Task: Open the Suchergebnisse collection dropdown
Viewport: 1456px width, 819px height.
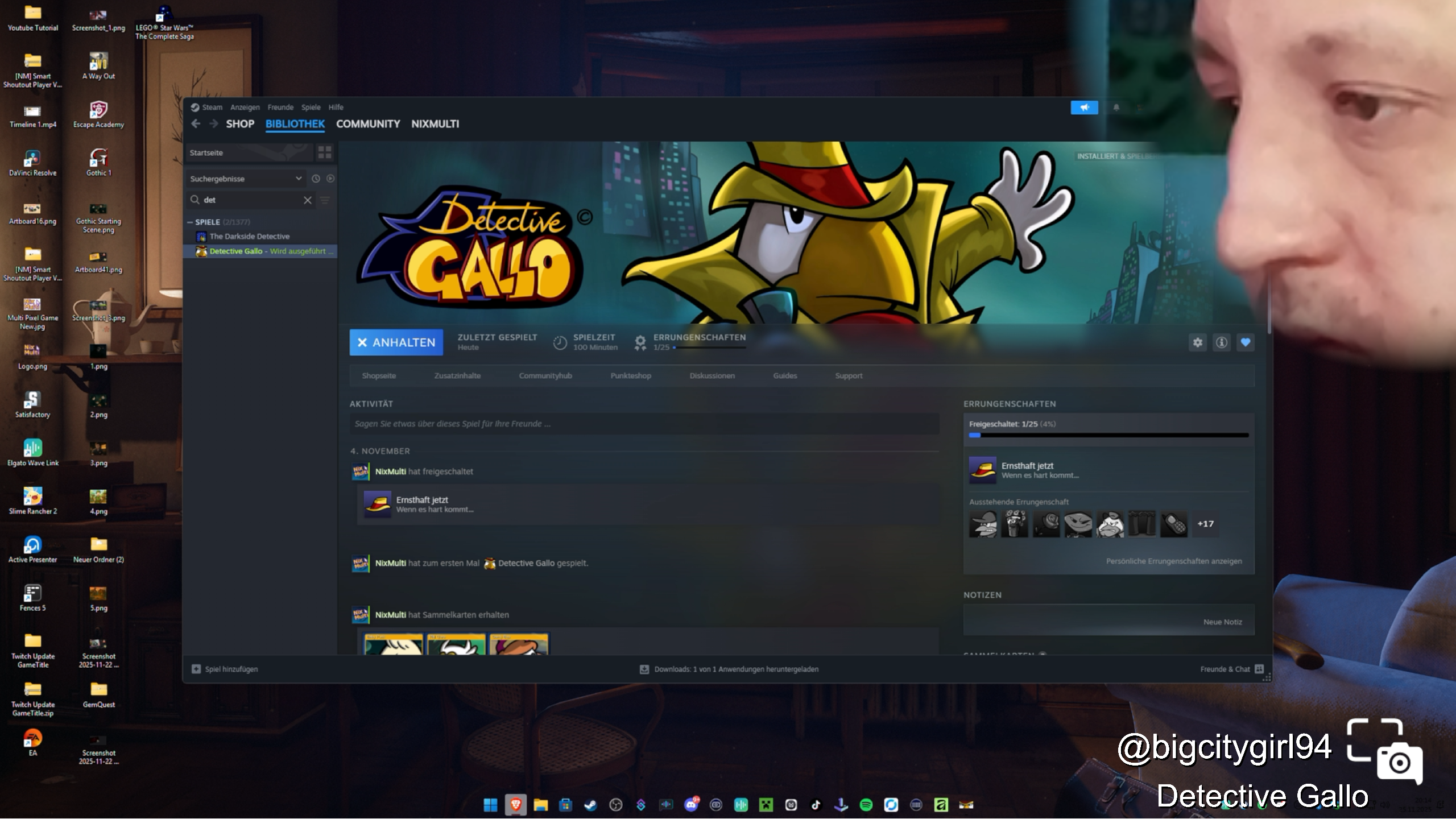Action: [x=246, y=179]
